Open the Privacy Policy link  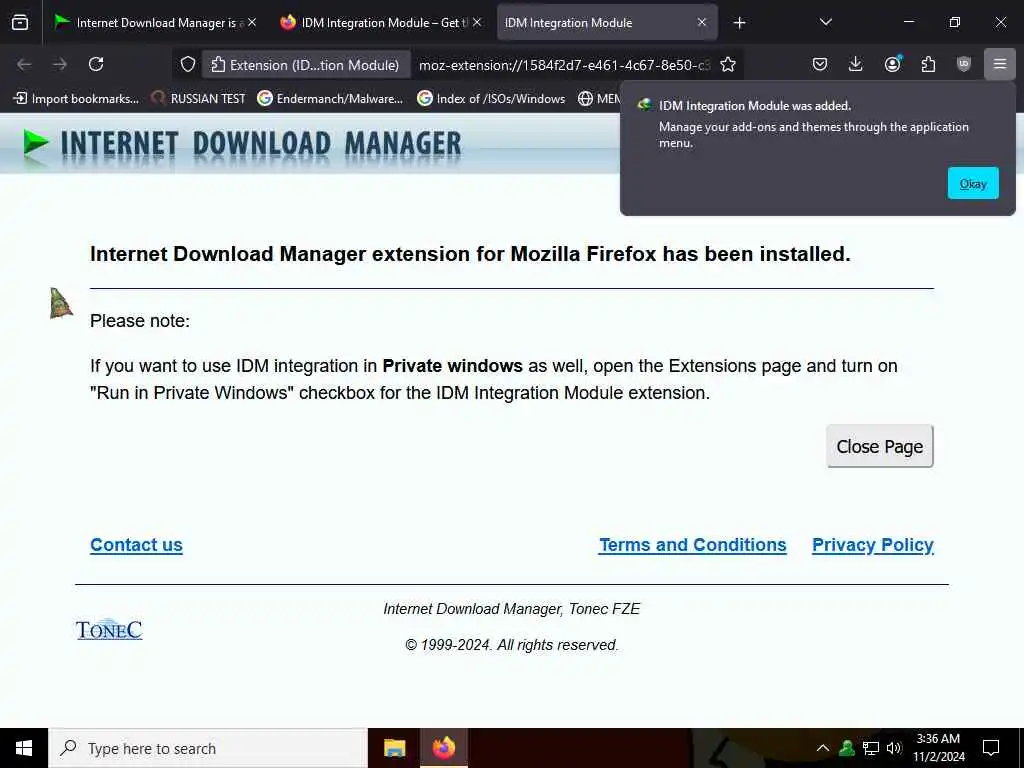[872, 545]
